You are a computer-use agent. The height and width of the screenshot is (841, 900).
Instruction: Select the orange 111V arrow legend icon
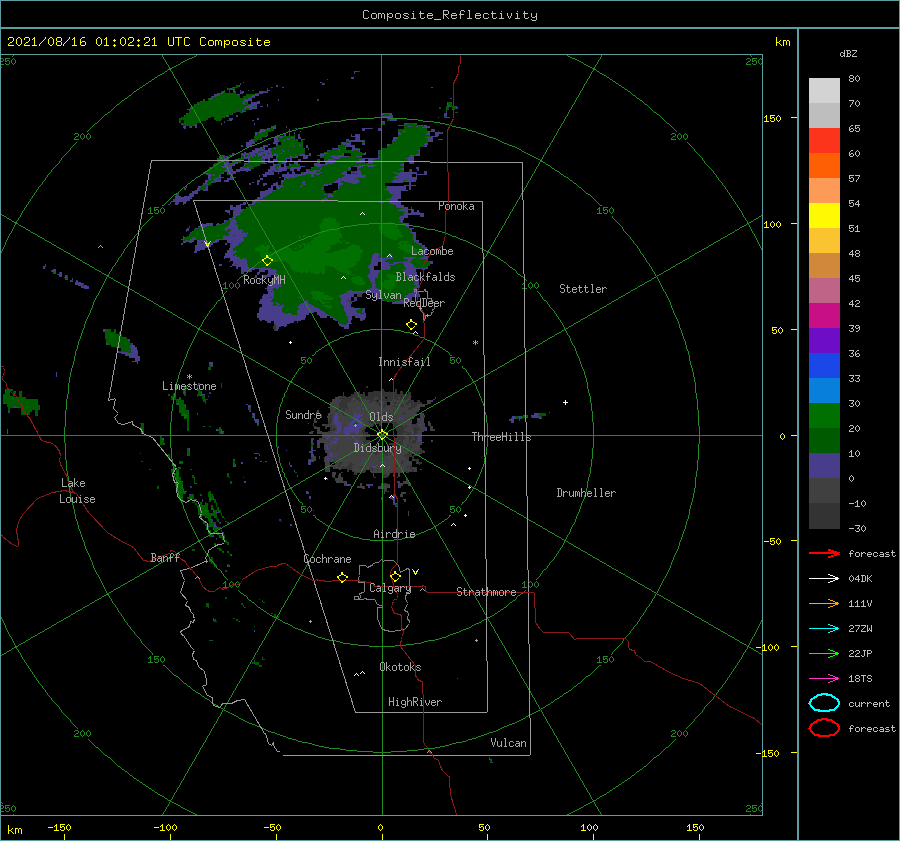pyautogui.click(x=824, y=603)
